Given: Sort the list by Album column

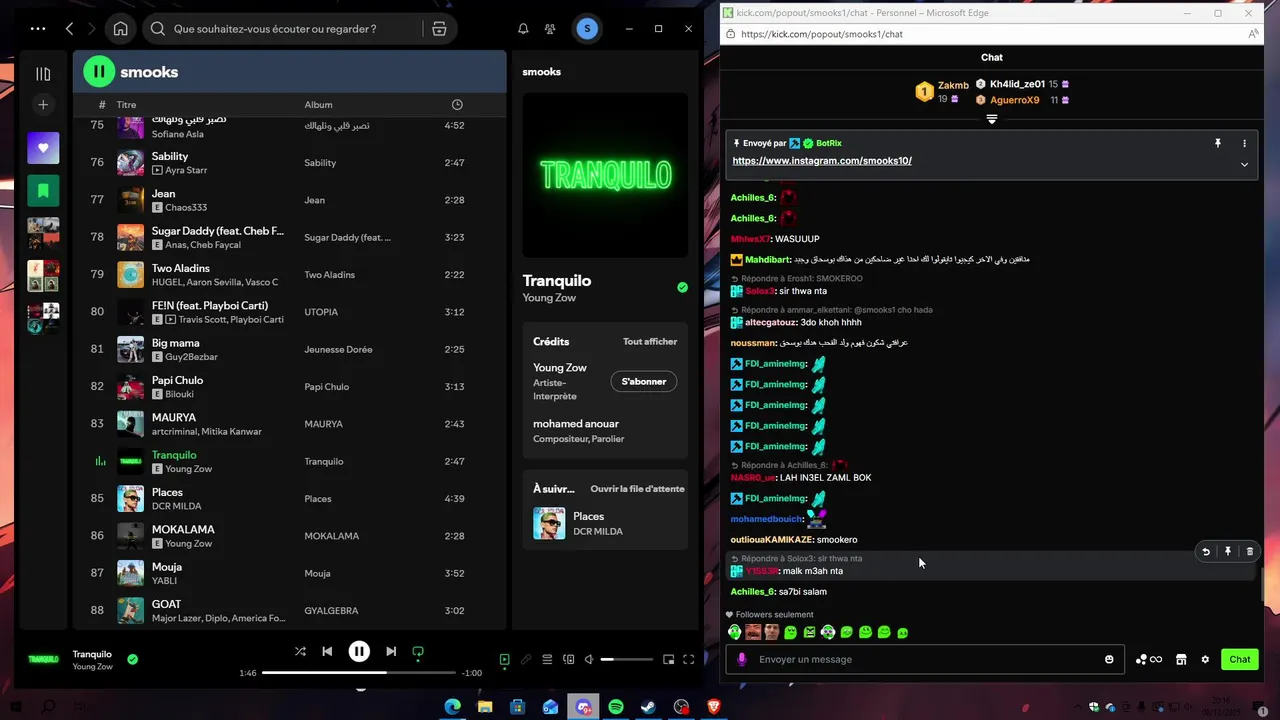Looking at the screenshot, I should coord(318,104).
